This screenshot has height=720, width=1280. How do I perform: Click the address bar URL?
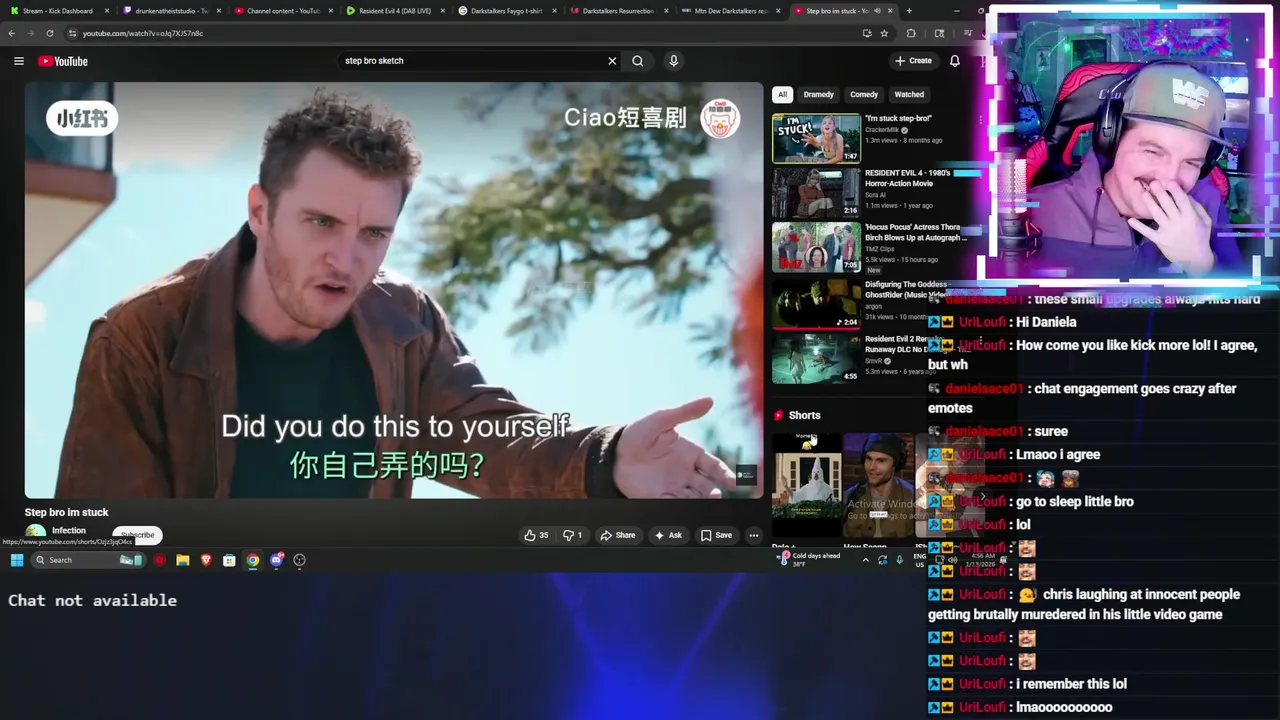[143, 33]
